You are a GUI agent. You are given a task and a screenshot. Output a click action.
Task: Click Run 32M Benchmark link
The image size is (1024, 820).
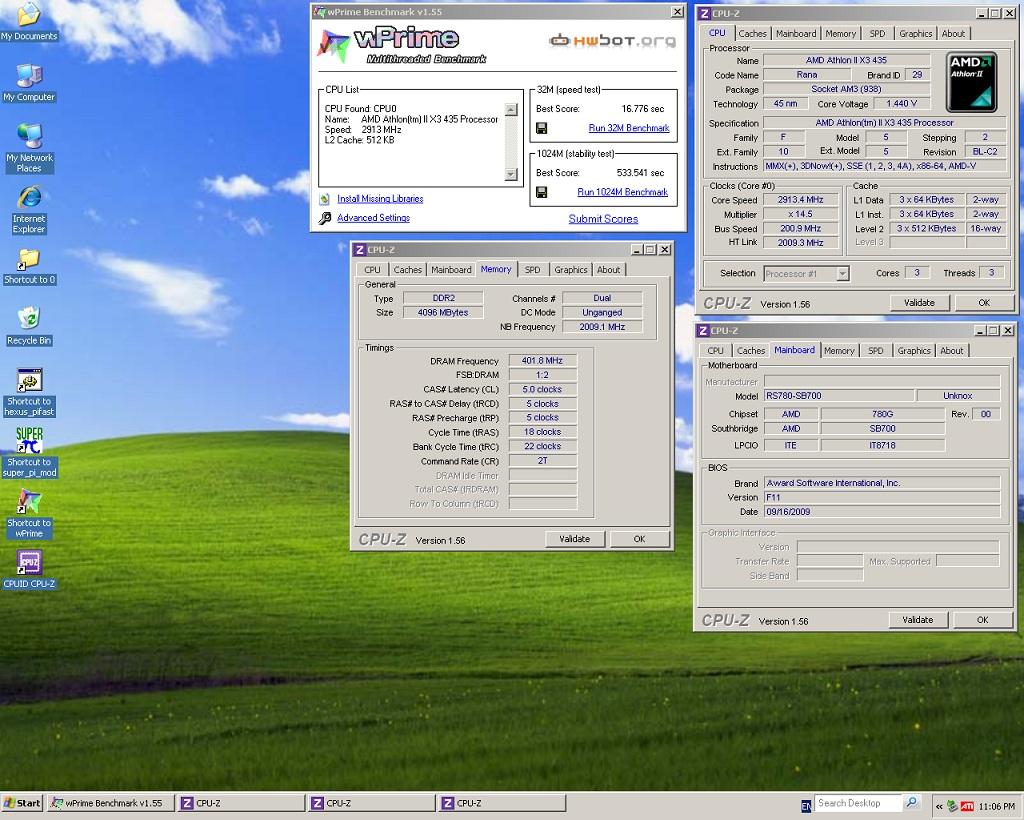[629, 128]
